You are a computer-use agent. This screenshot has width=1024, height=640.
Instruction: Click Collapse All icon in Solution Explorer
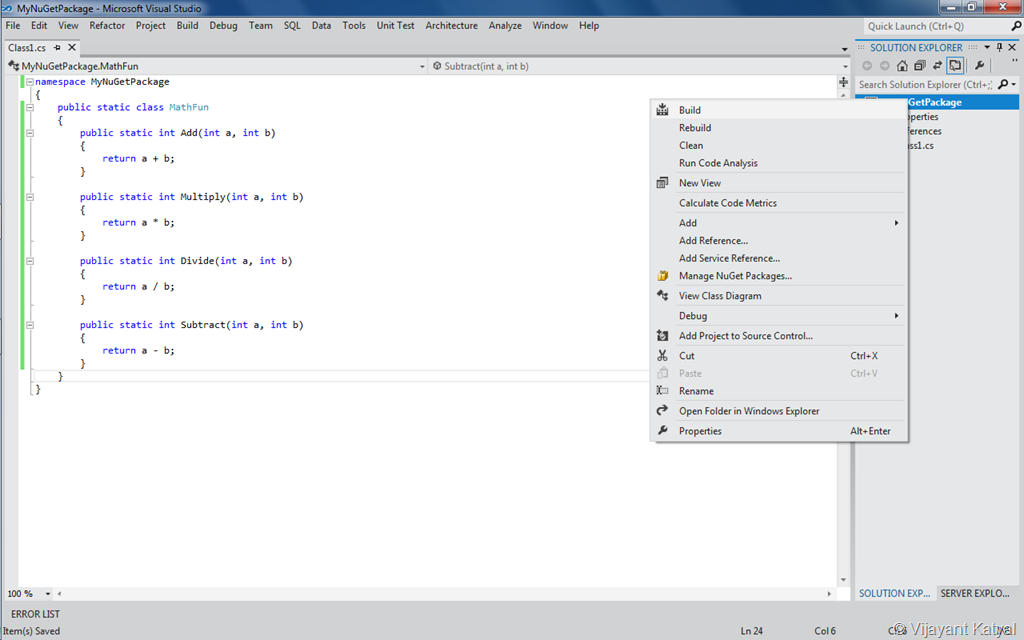[920, 65]
